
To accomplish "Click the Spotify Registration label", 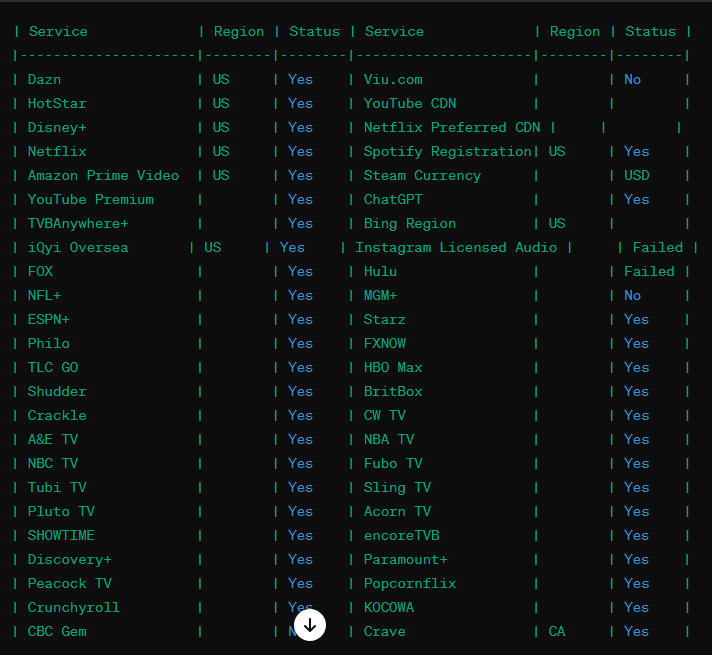I will (x=447, y=152).
